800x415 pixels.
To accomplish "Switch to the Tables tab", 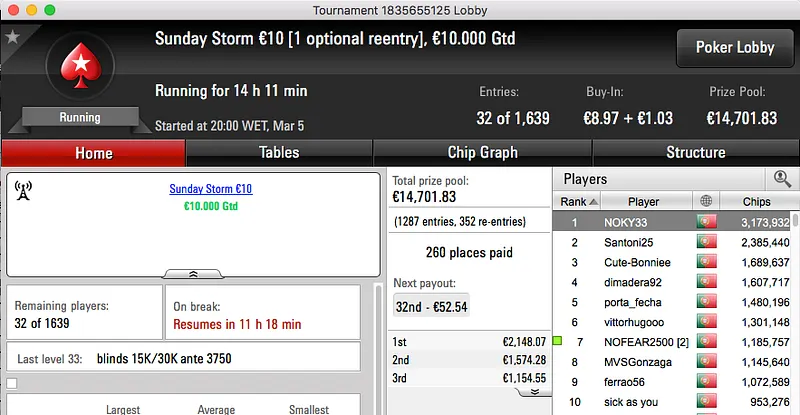I will click(x=279, y=153).
